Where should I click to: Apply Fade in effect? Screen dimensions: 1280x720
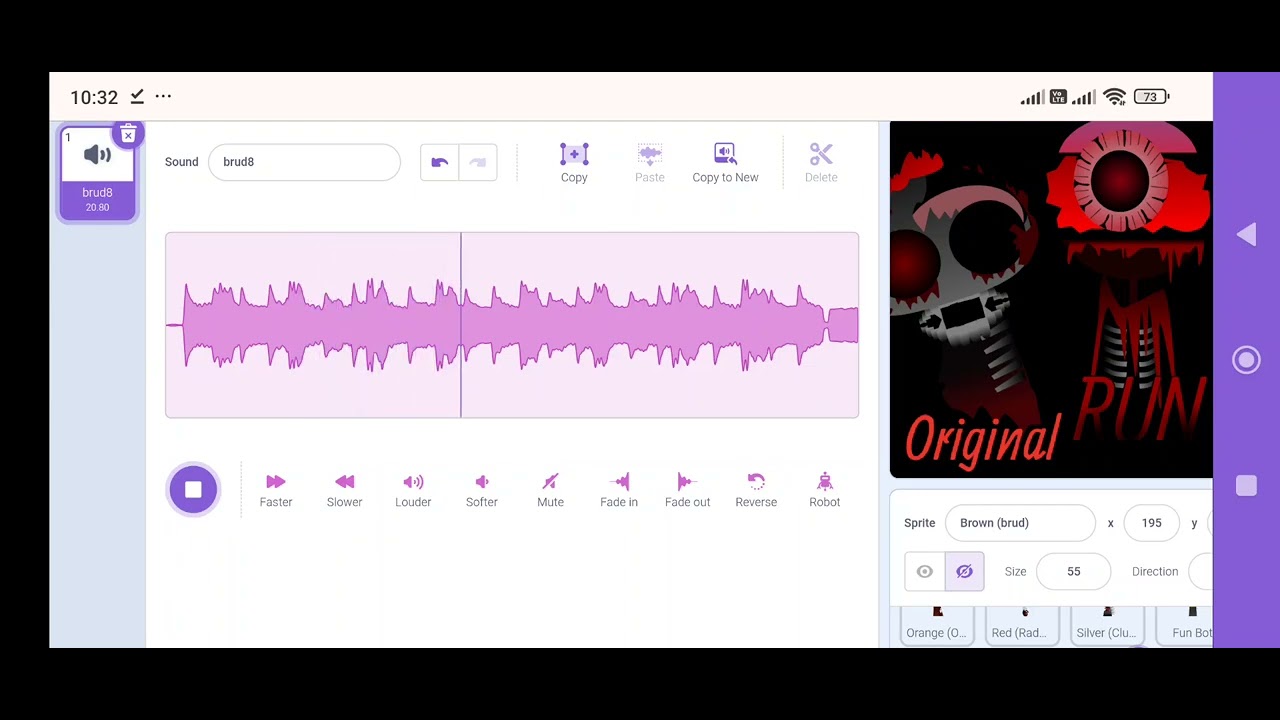[619, 489]
